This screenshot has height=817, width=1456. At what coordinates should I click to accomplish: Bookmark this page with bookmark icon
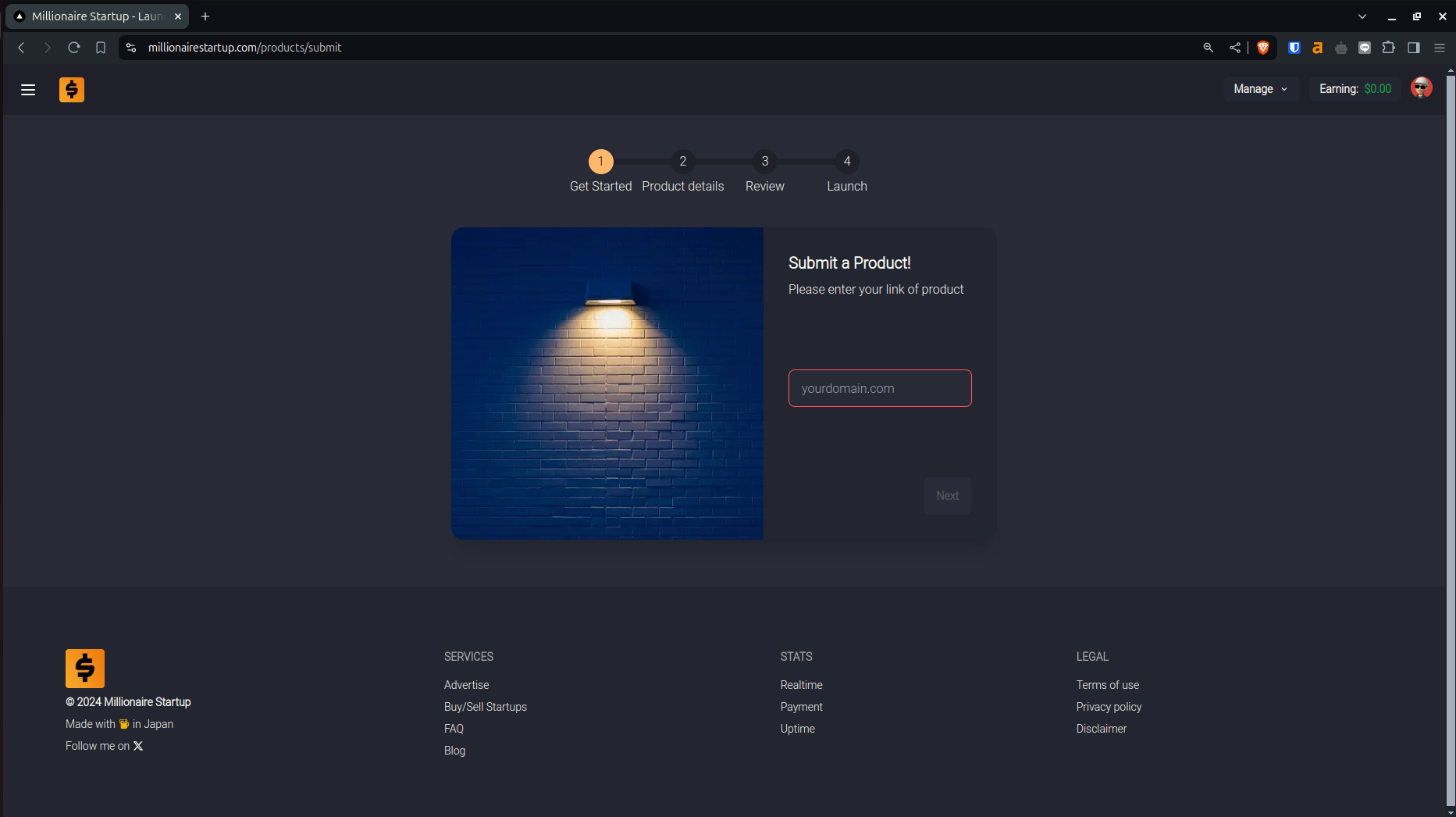click(101, 48)
